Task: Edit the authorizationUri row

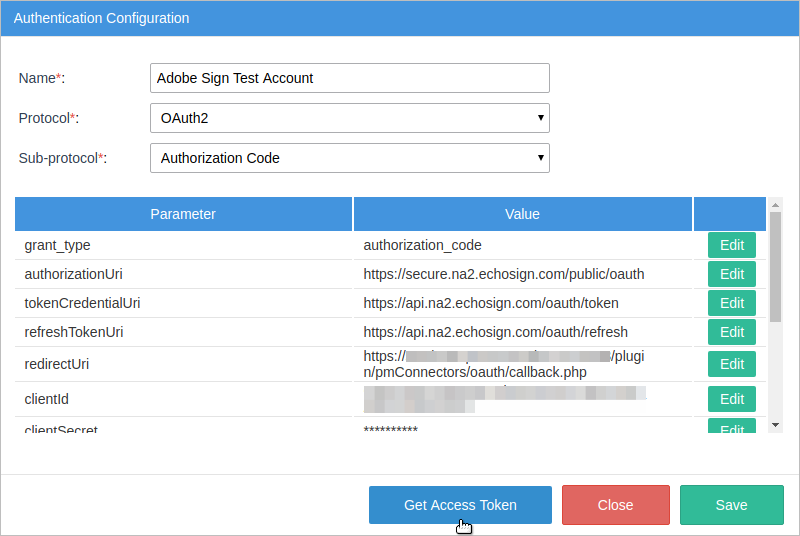Action: click(x=731, y=274)
